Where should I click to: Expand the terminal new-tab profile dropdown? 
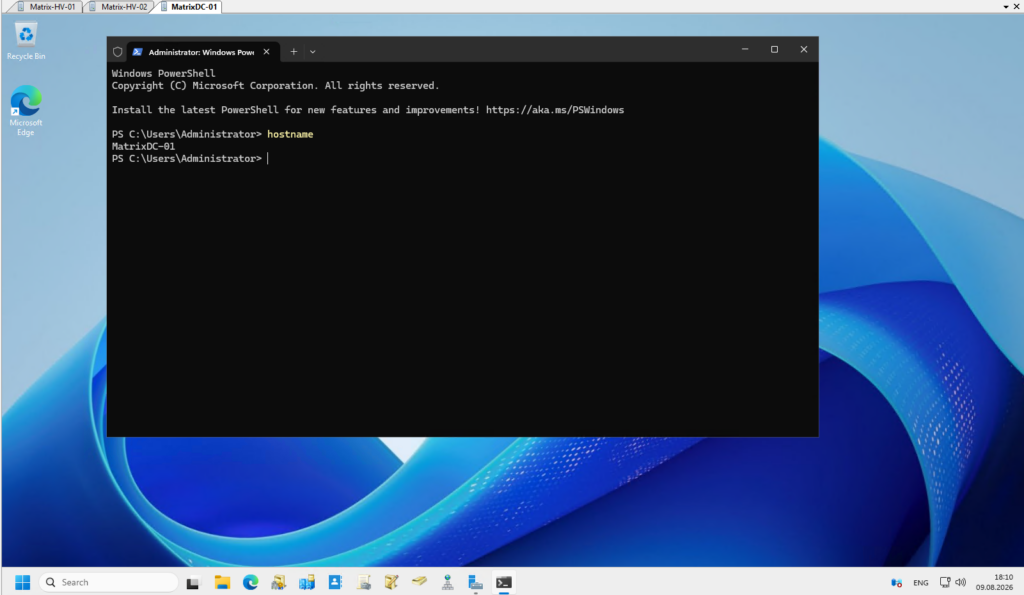[x=313, y=52]
